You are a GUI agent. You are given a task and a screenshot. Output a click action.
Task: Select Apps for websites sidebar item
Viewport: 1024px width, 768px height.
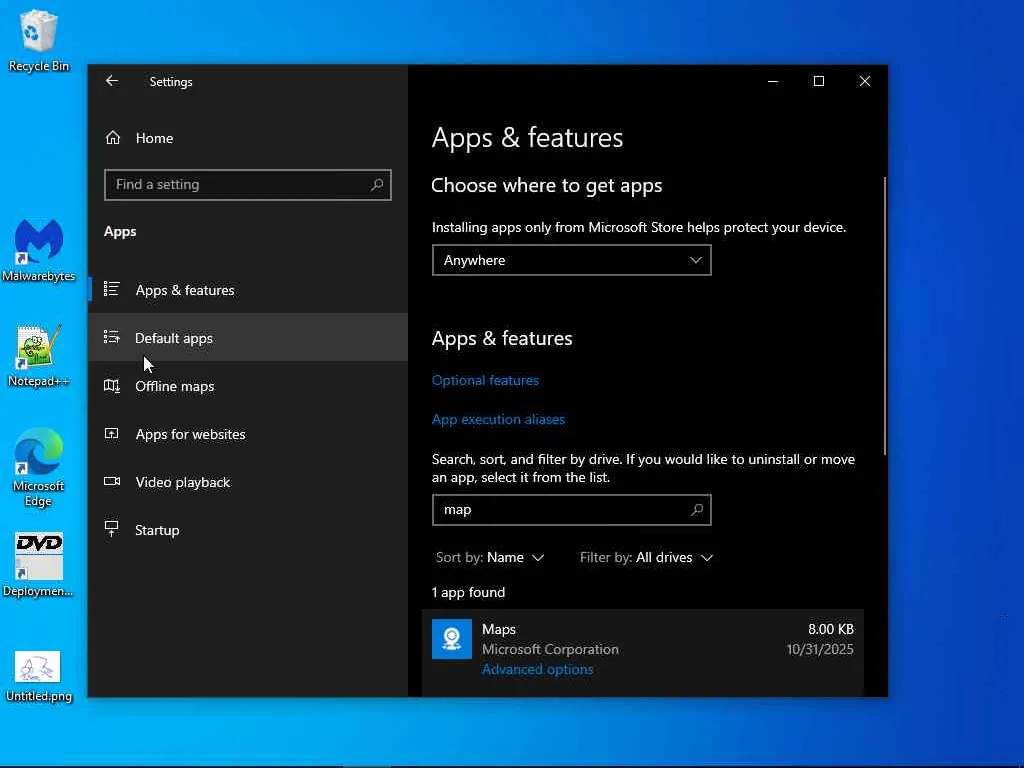click(248, 434)
